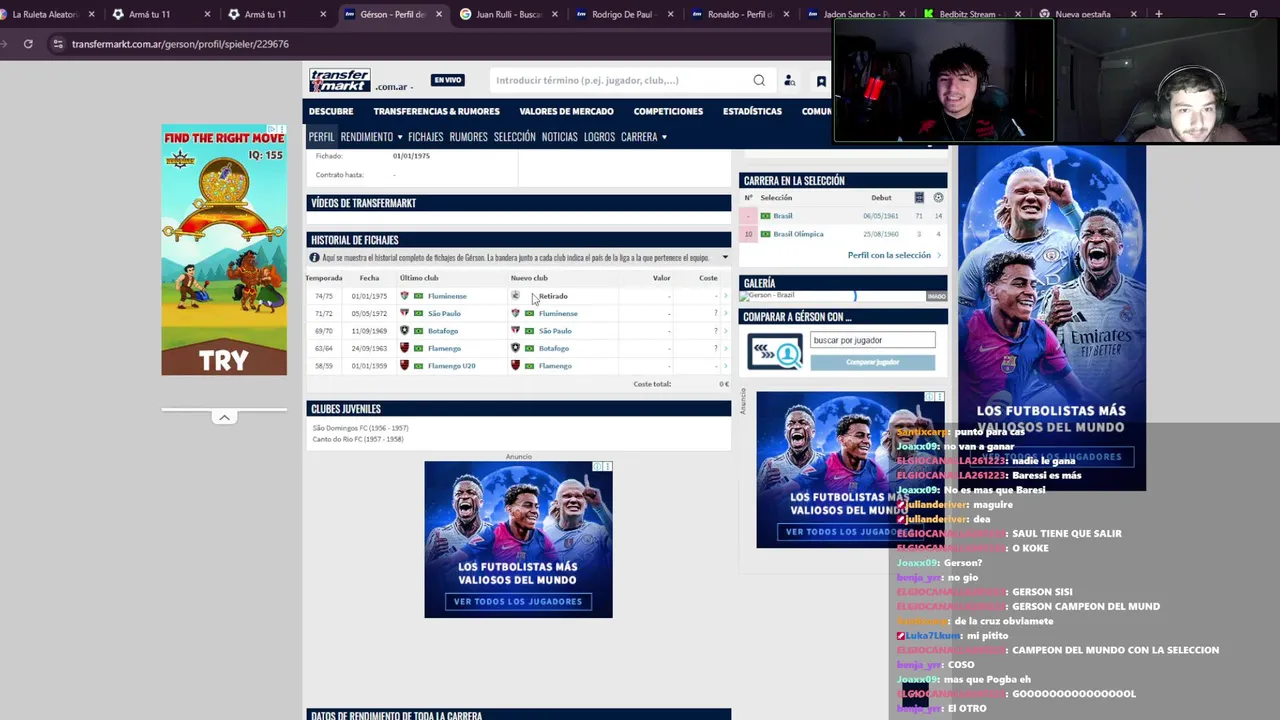Click Botafogo crest in 69/70 row
This screenshot has height=720, width=1280.
[405, 331]
